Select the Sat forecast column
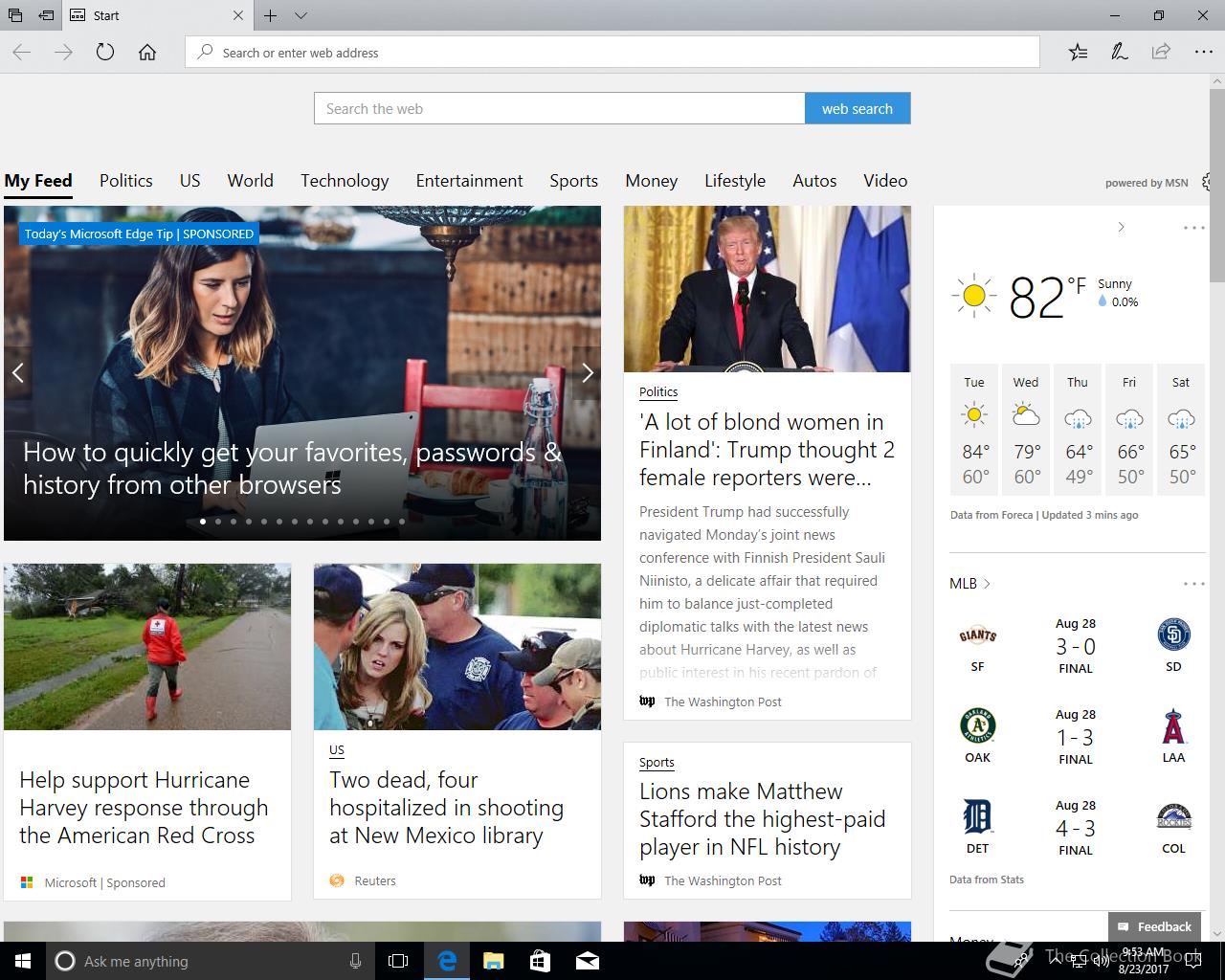 tap(1181, 429)
